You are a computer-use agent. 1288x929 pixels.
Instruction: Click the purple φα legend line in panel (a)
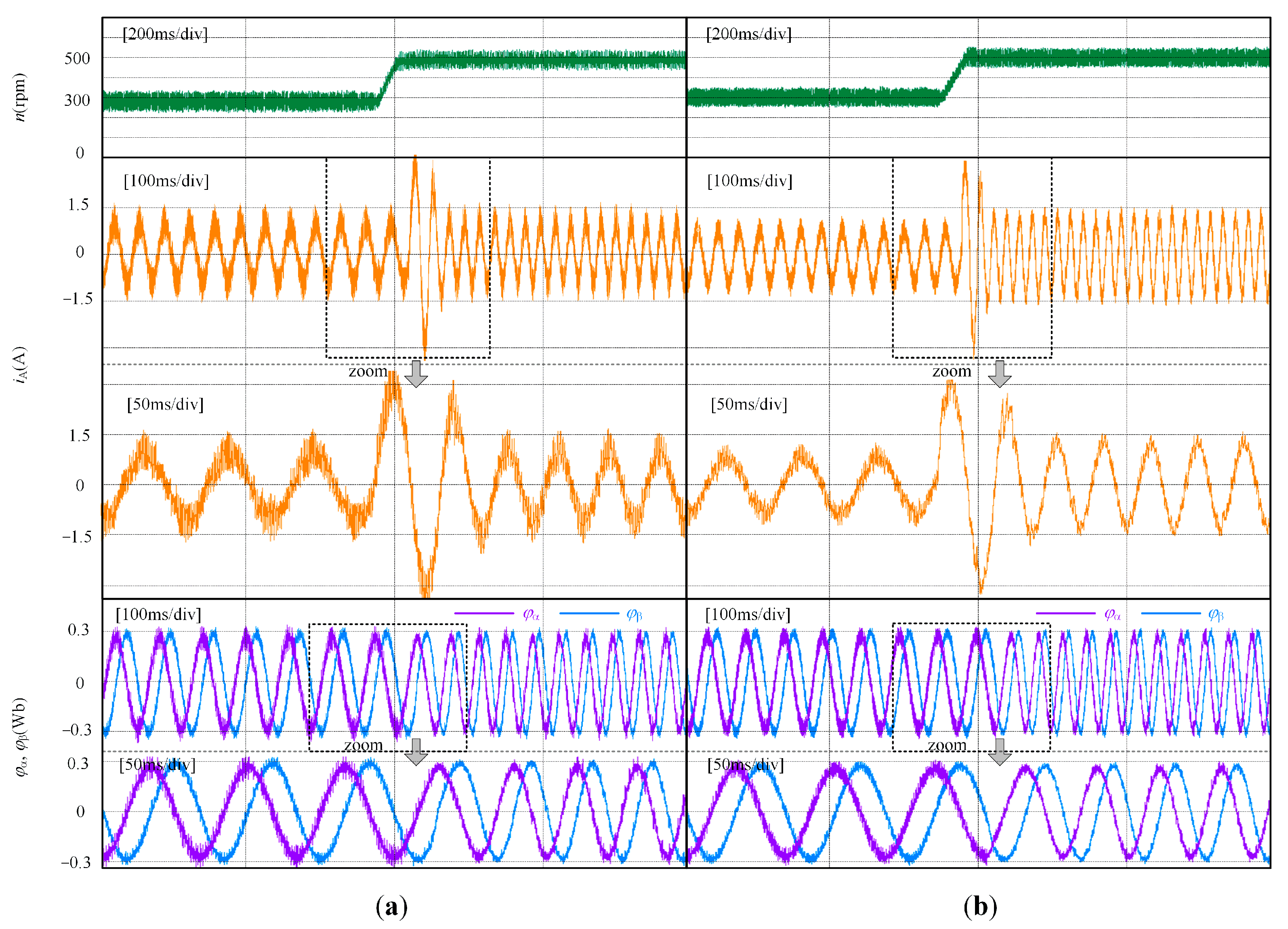[x=484, y=613]
